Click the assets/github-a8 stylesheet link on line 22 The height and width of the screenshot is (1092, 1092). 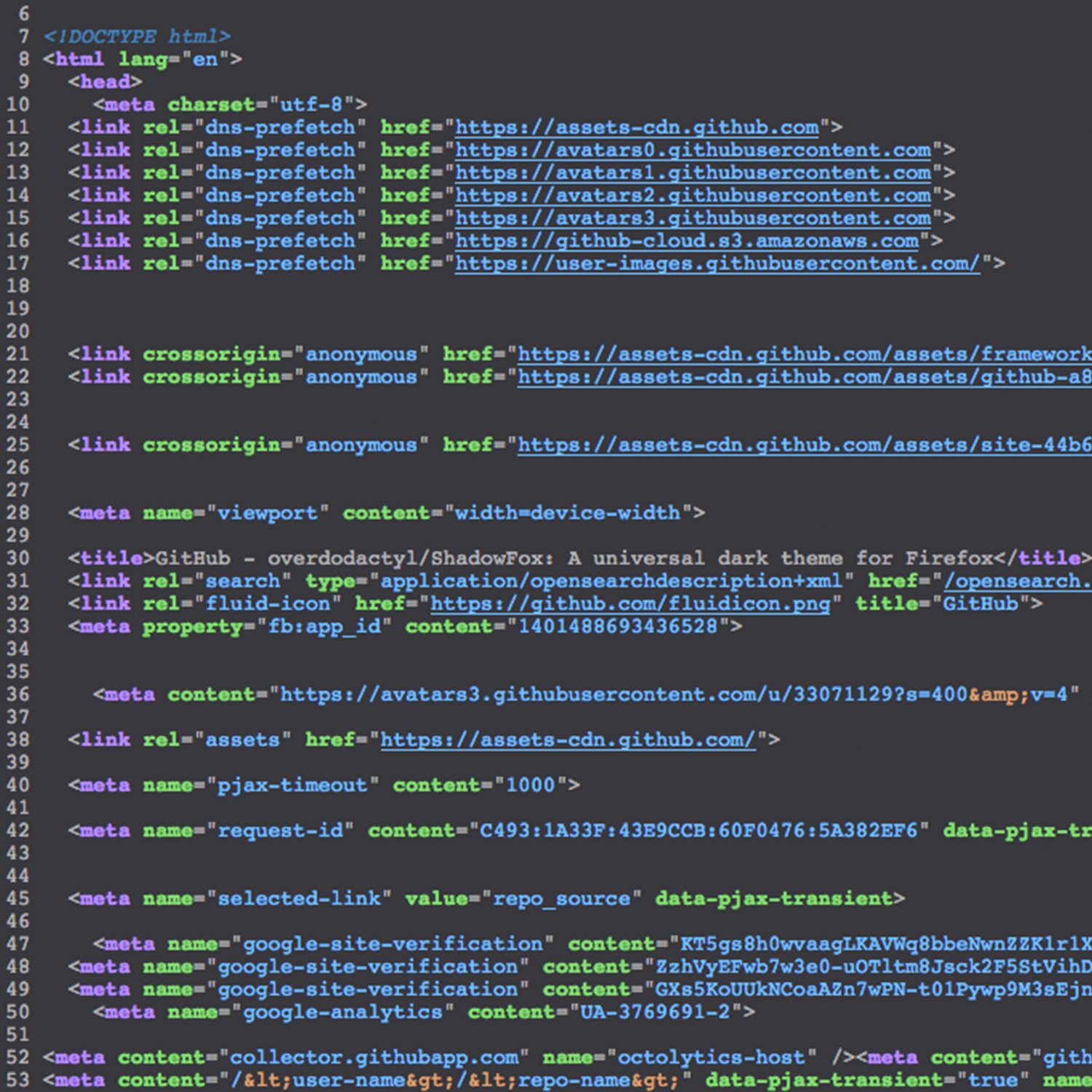(x=804, y=376)
